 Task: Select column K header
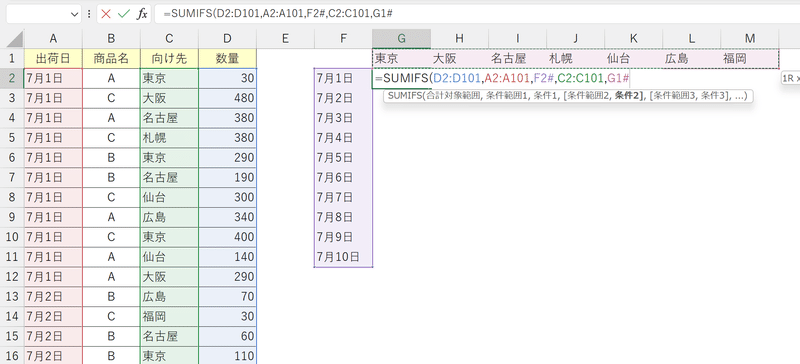634,38
